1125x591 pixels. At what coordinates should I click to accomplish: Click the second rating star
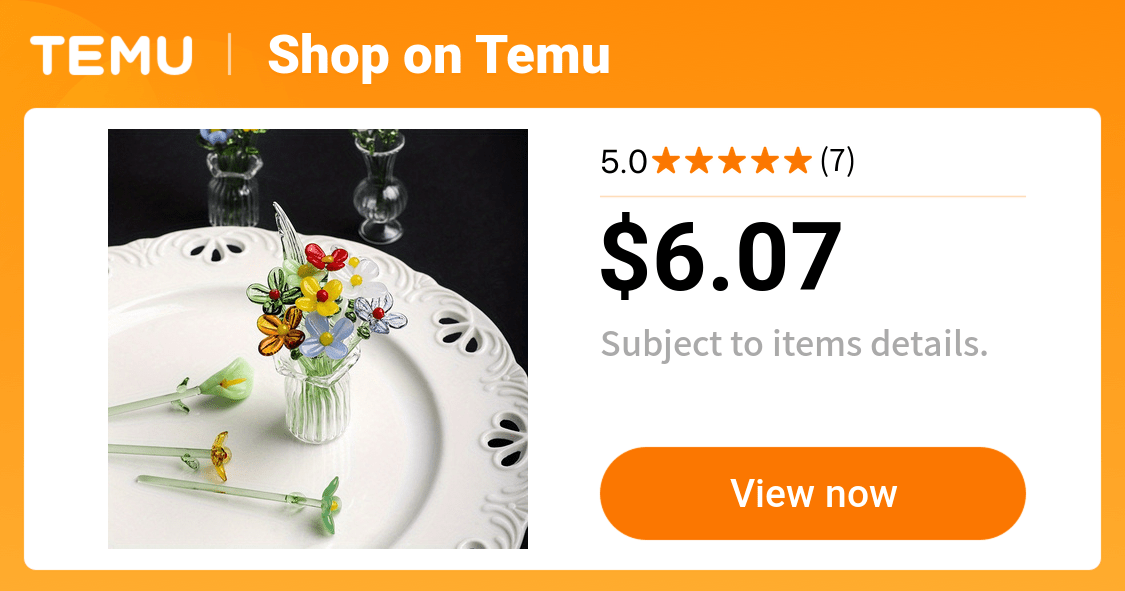pyautogui.click(x=699, y=161)
